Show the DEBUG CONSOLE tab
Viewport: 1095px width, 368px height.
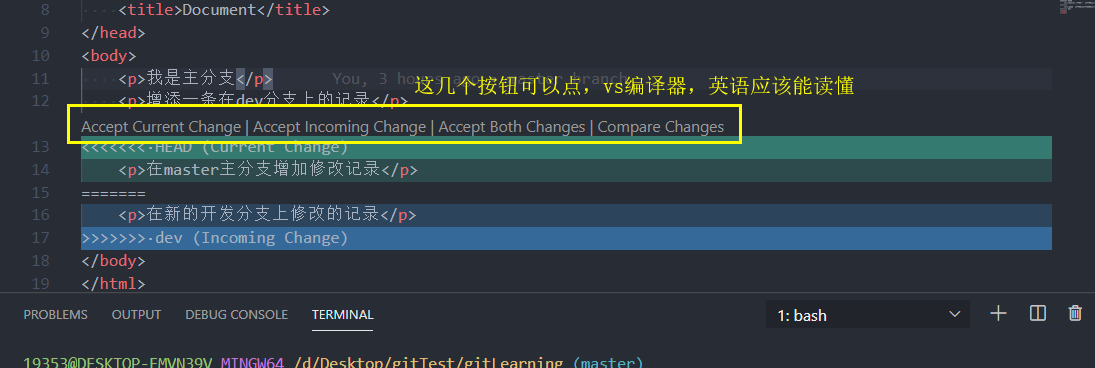237,315
